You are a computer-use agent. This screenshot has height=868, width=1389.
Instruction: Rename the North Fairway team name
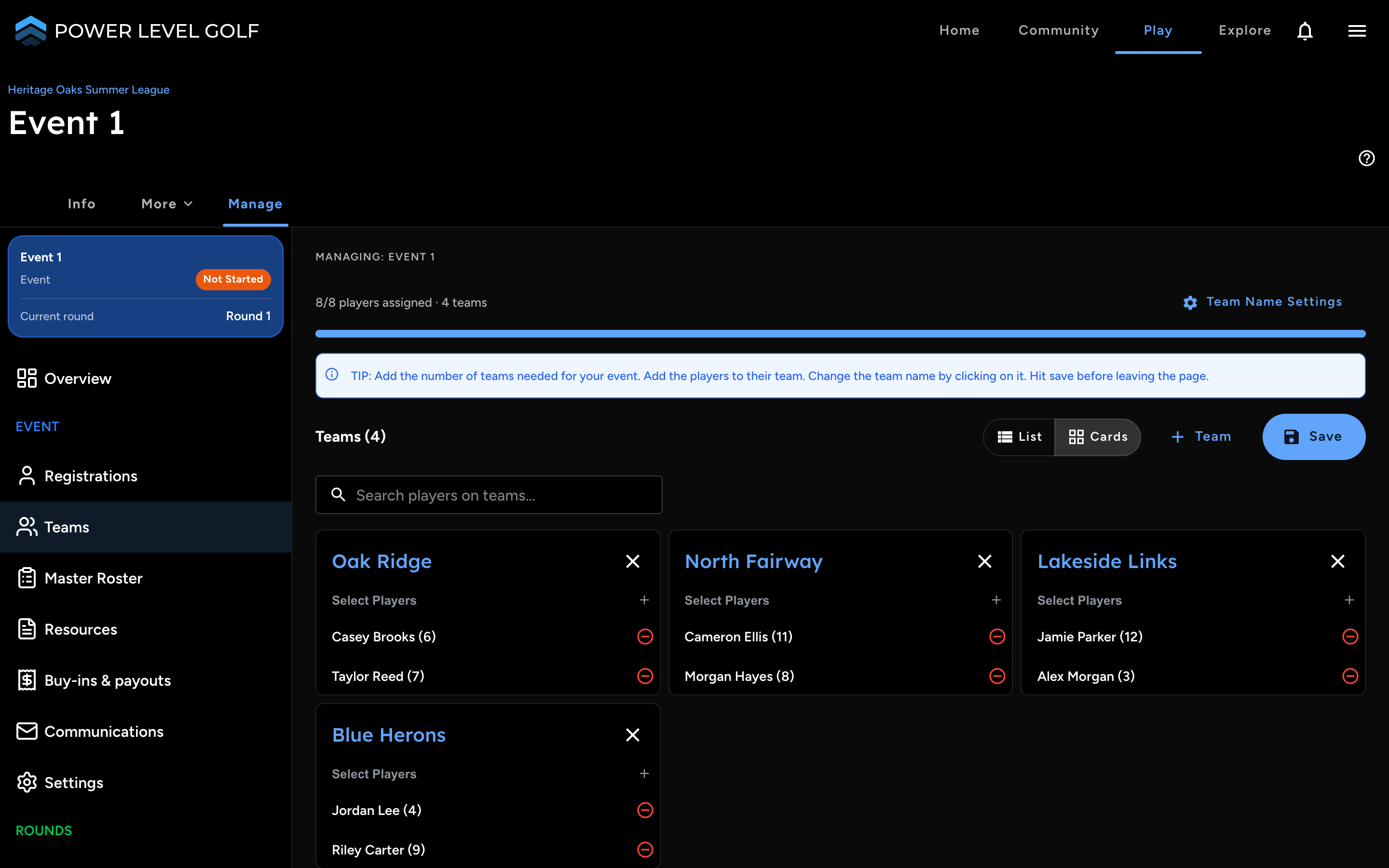click(754, 561)
